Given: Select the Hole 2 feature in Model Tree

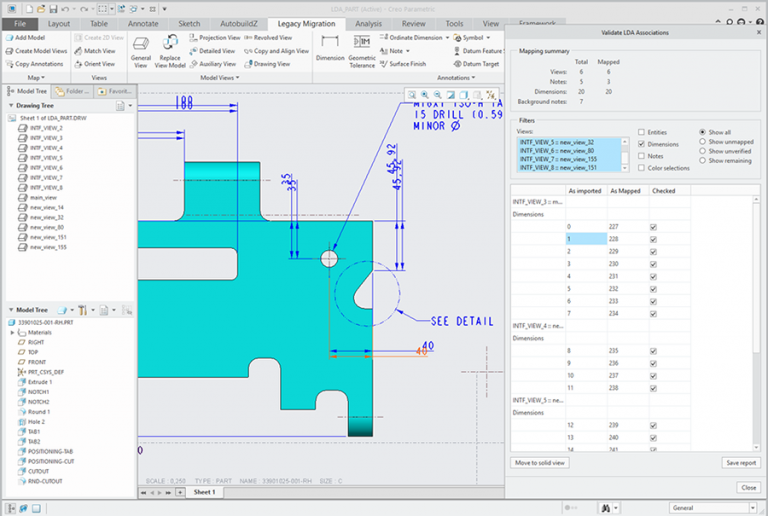Looking at the screenshot, I should (37, 422).
